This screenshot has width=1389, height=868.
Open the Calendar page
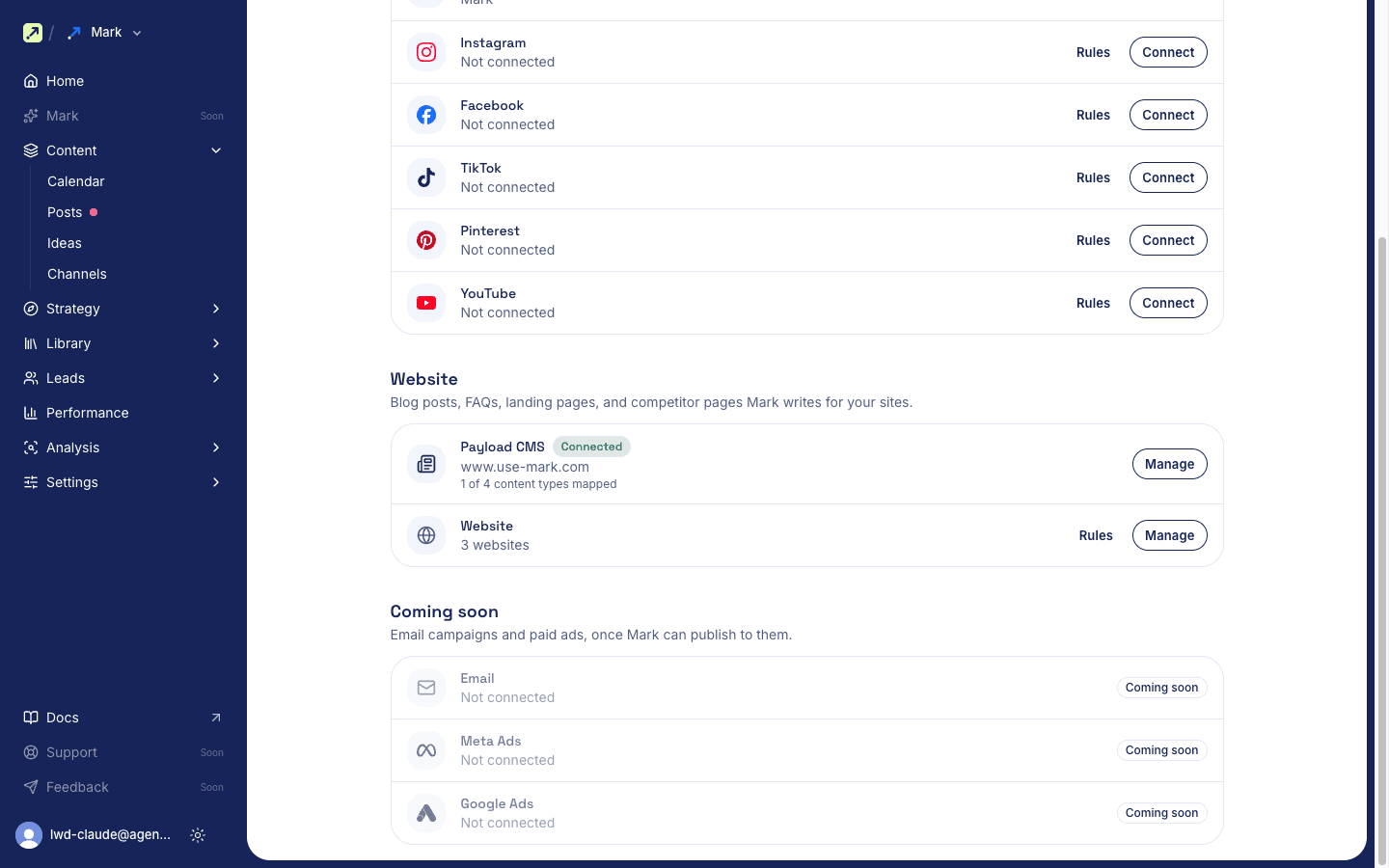click(75, 181)
